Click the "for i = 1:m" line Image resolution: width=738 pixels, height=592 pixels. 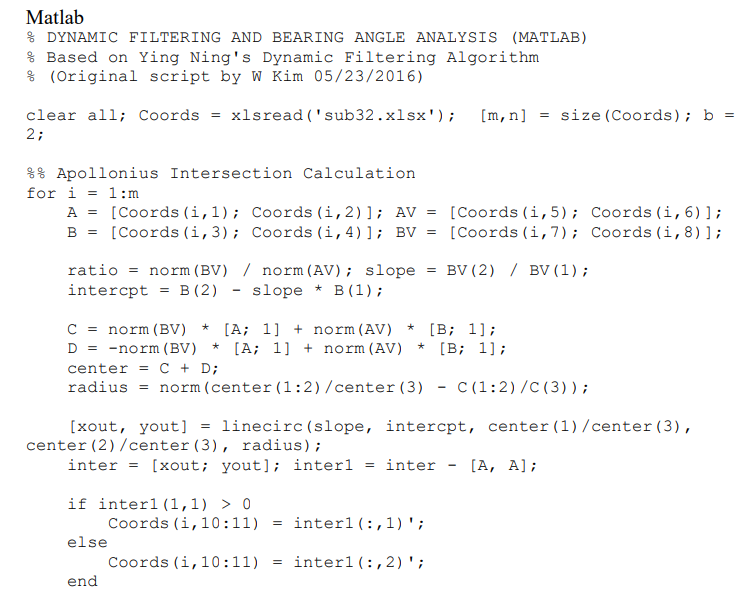[x=84, y=193]
